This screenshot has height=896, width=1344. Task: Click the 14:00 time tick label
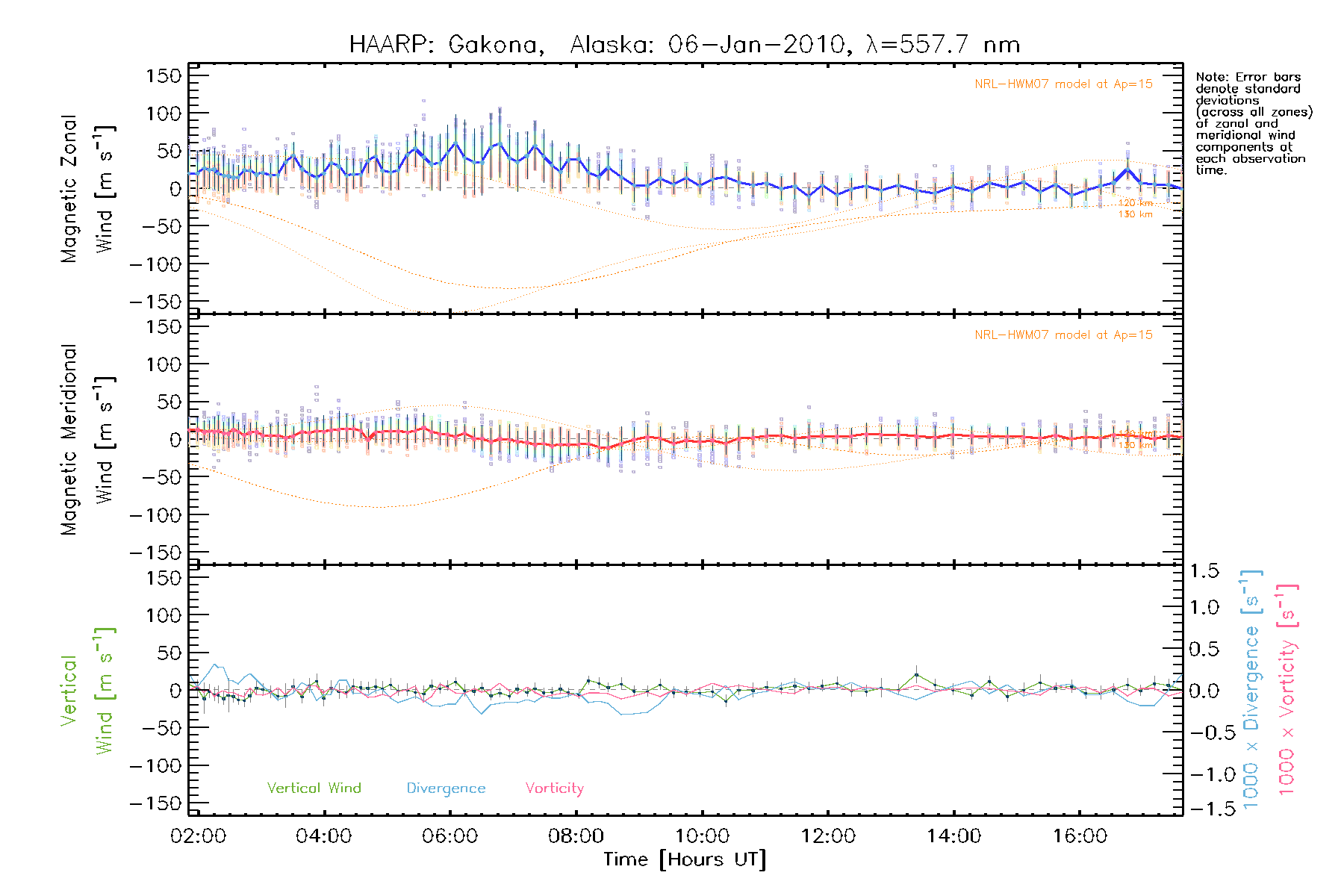953,836
